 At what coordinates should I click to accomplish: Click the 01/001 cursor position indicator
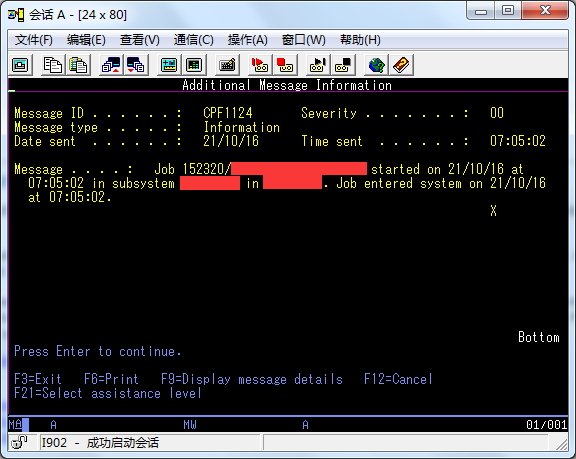[547, 425]
